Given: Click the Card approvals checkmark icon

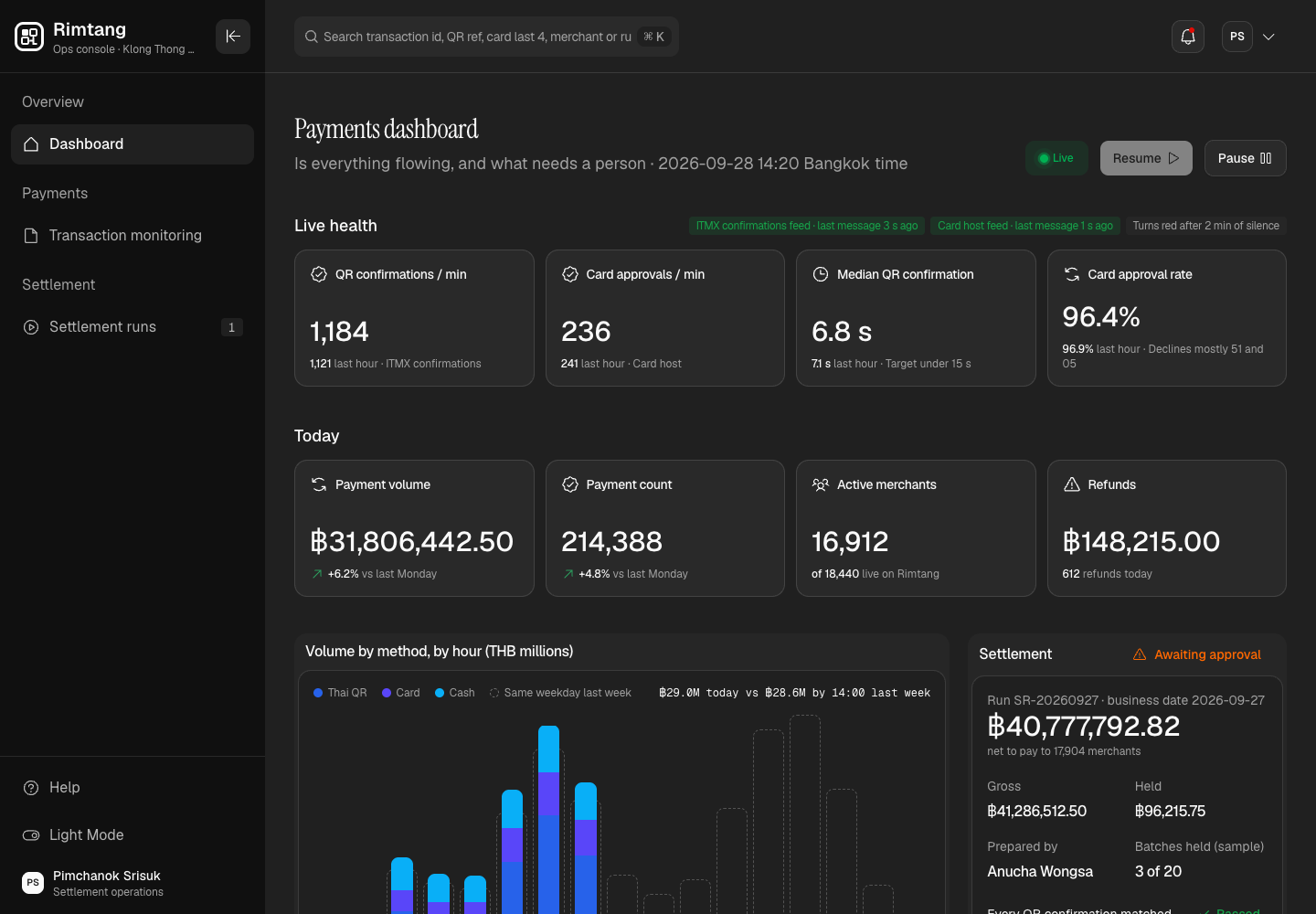Looking at the screenshot, I should tap(570, 274).
